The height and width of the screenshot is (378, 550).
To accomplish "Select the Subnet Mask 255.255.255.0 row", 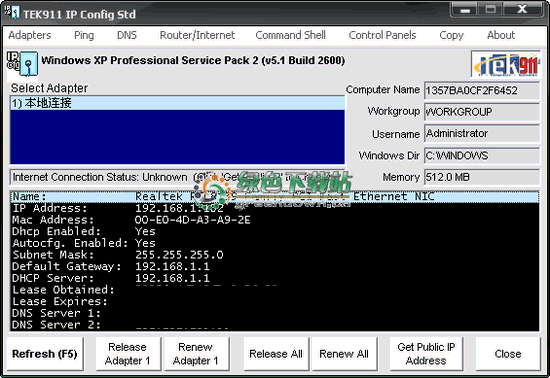I will coord(275,255).
